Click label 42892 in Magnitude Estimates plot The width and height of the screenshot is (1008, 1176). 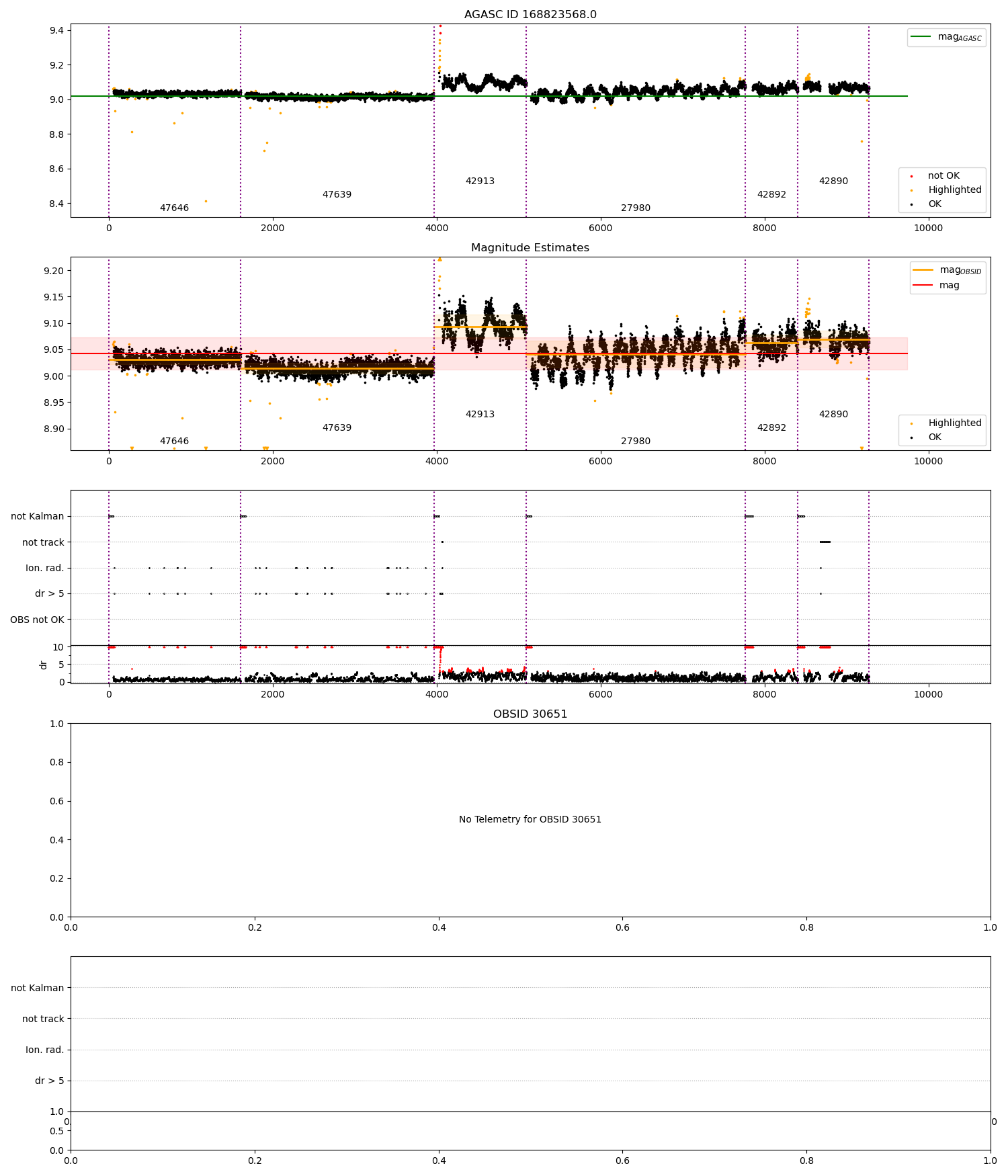pos(771,428)
